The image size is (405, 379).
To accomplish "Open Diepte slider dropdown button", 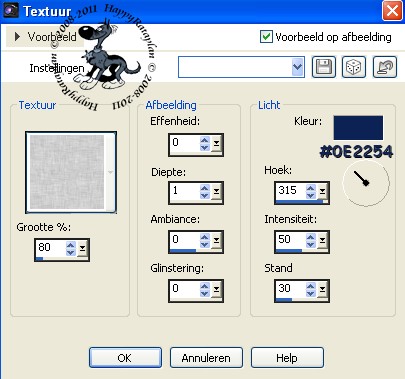I will coord(216,192).
